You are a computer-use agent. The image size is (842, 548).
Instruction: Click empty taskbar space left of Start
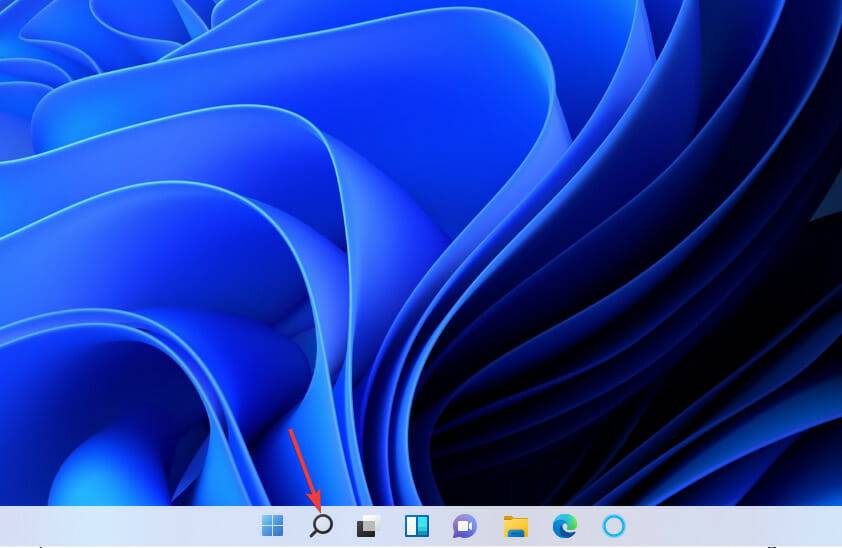[120, 526]
